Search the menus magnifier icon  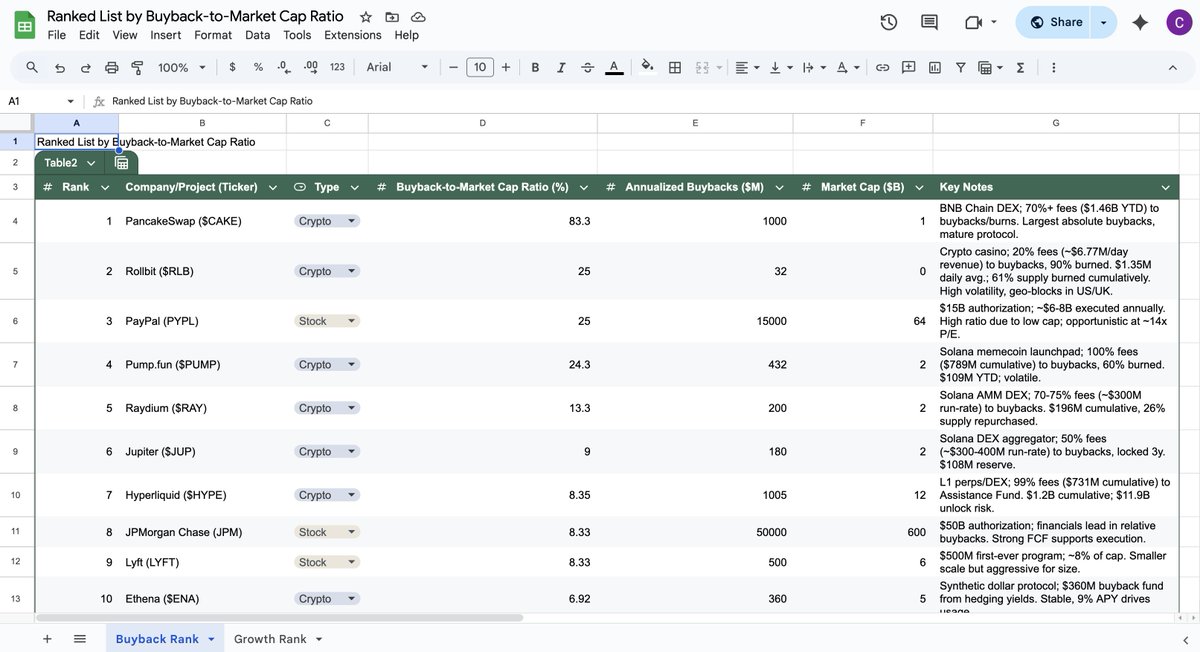point(32,67)
